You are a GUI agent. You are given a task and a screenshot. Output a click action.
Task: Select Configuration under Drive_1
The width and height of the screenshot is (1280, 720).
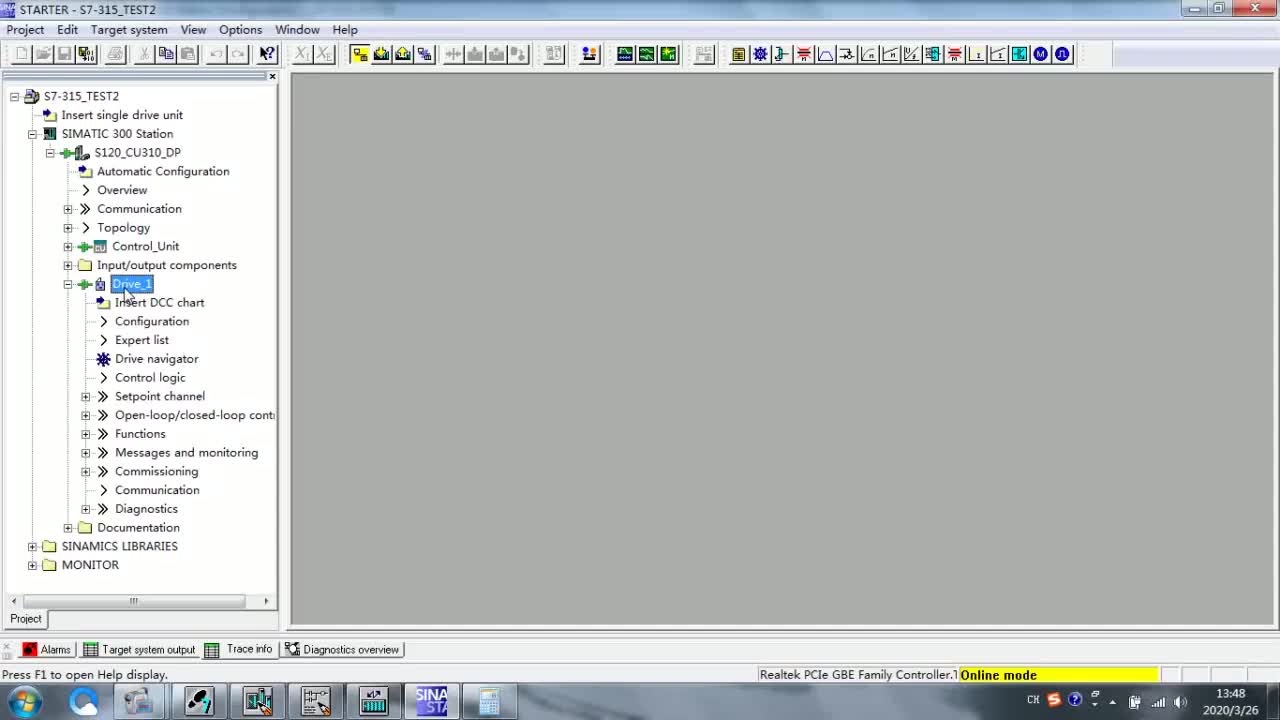click(151, 321)
